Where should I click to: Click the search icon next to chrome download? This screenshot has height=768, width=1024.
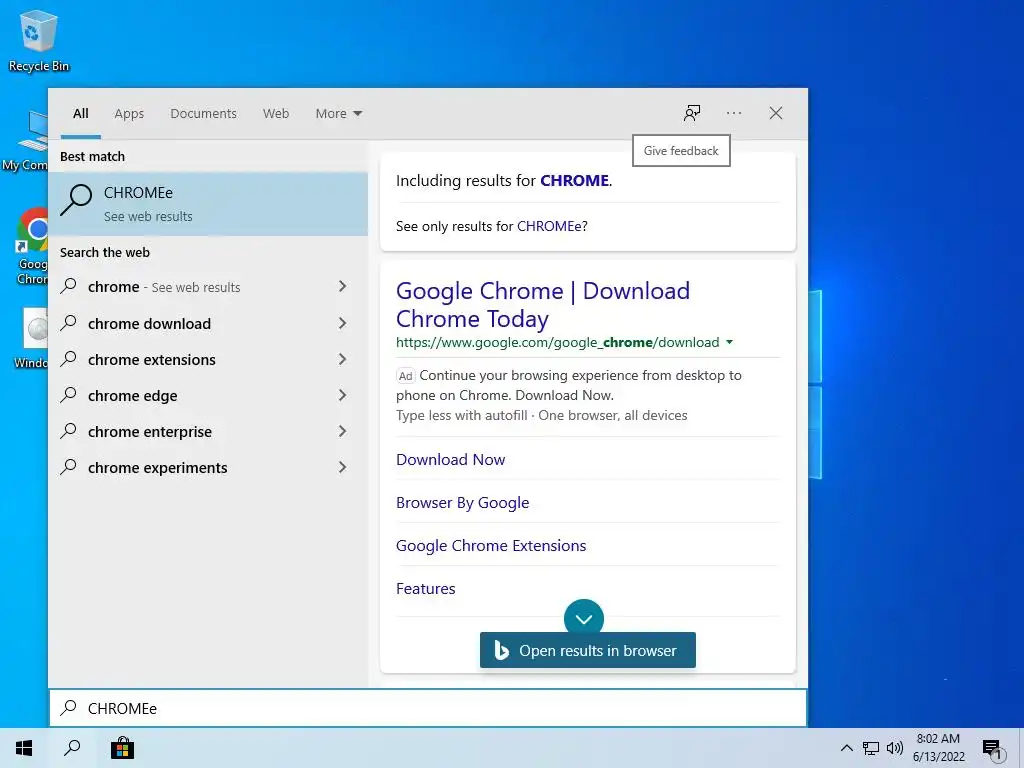[x=69, y=323]
